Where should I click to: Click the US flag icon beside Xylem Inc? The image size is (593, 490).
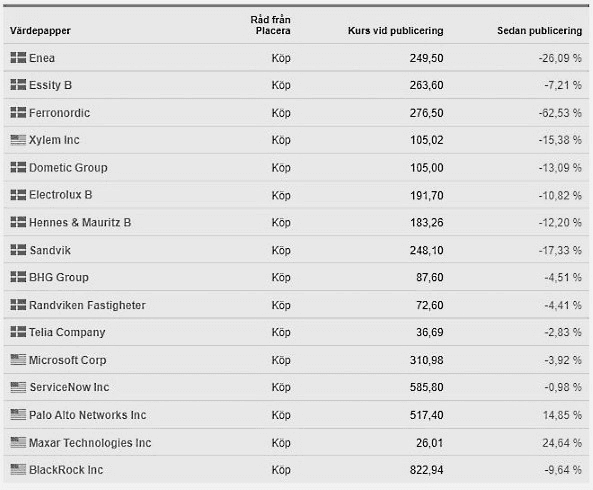(x=18, y=140)
